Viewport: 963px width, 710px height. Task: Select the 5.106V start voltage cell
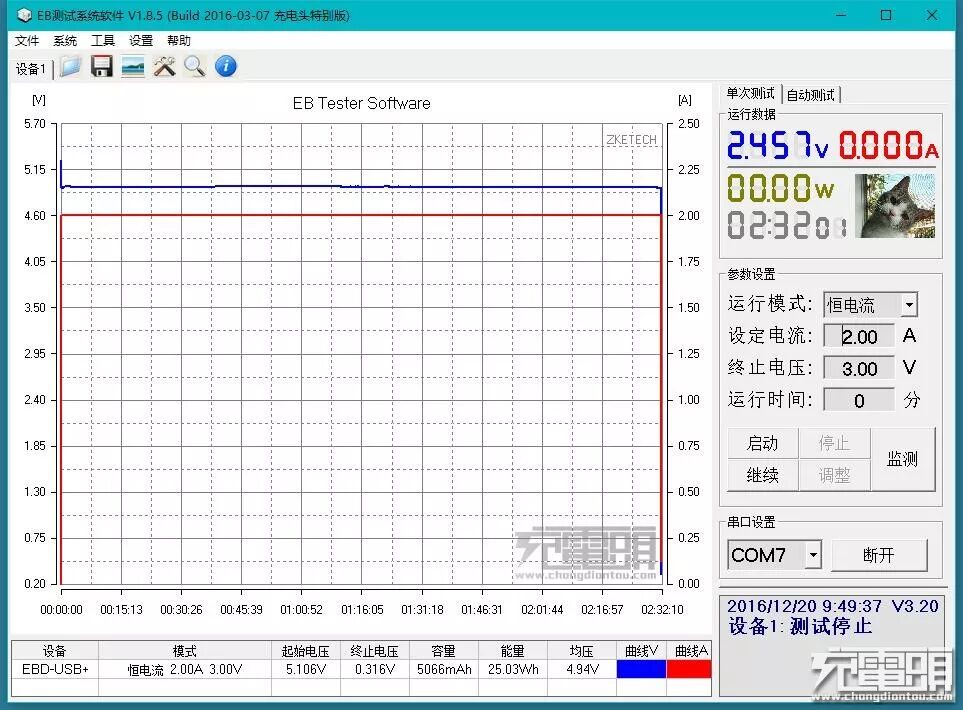coord(306,669)
